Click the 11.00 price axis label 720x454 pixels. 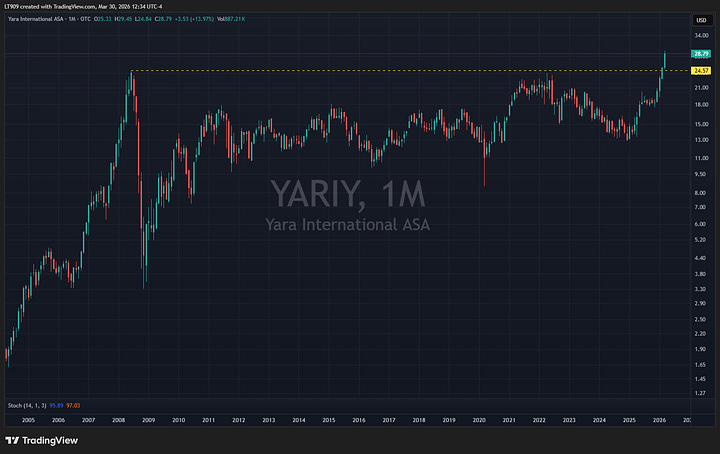[x=701, y=158]
